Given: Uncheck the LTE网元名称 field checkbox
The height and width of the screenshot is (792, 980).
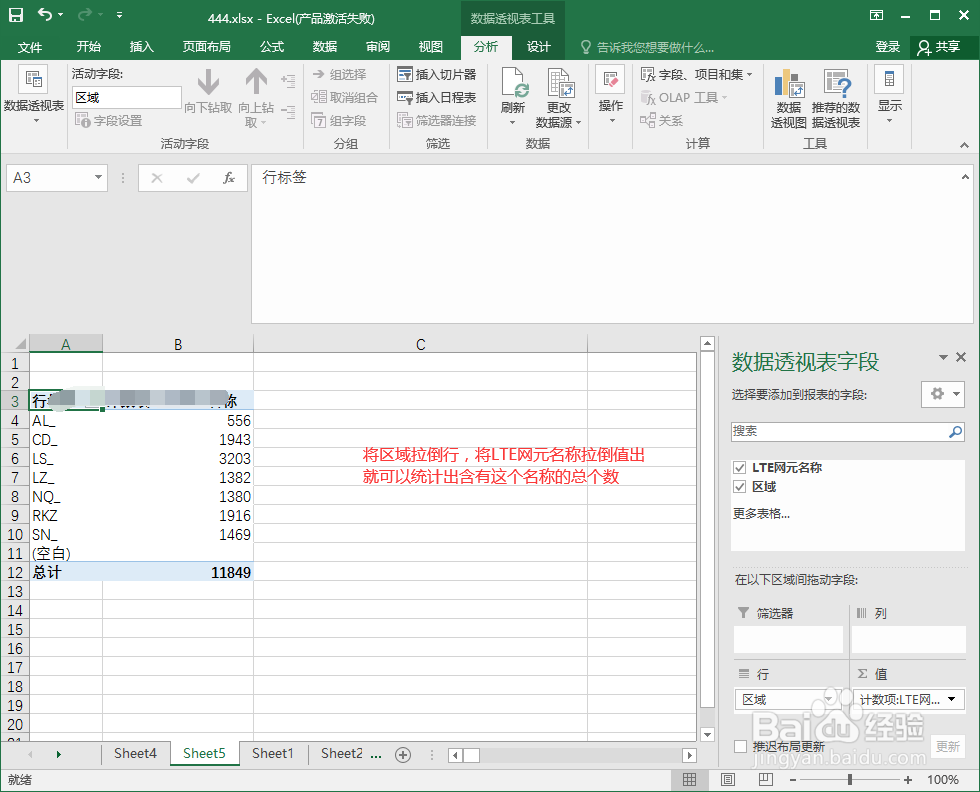Looking at the screenshot, I should [740, 468].
